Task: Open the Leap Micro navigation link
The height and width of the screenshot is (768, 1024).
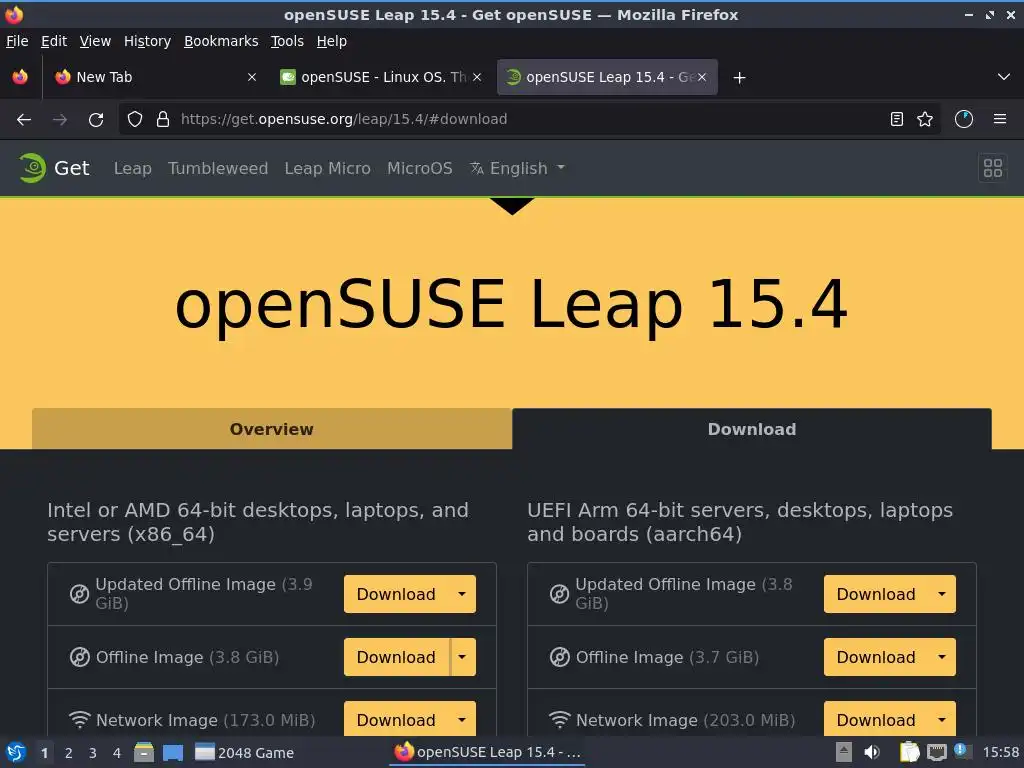Action: (x=328, y=168)
